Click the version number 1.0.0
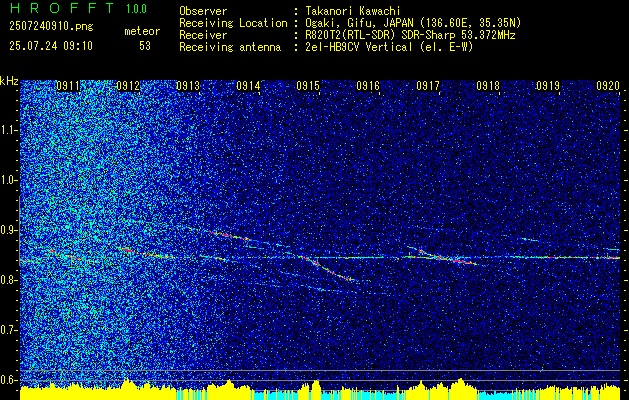 136,9
